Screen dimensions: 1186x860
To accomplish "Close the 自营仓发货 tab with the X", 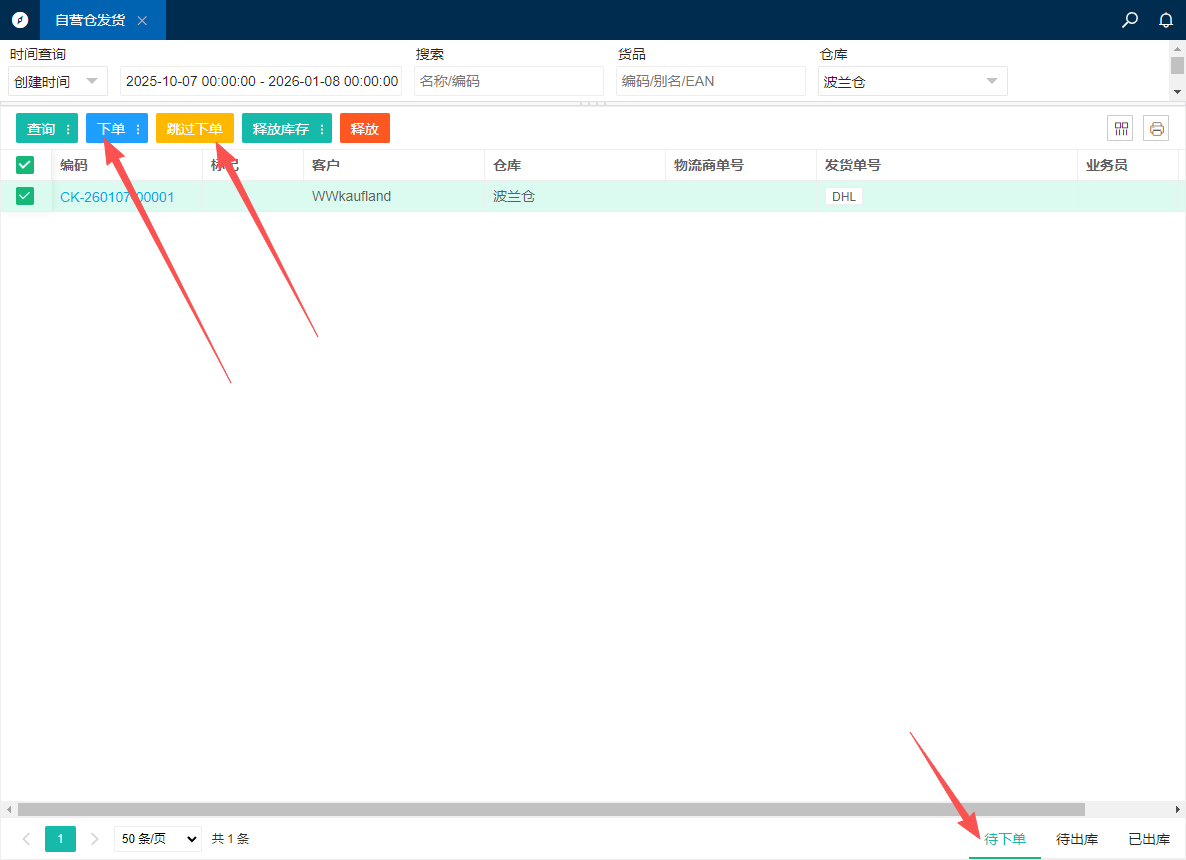I will (x=142, y=21).
